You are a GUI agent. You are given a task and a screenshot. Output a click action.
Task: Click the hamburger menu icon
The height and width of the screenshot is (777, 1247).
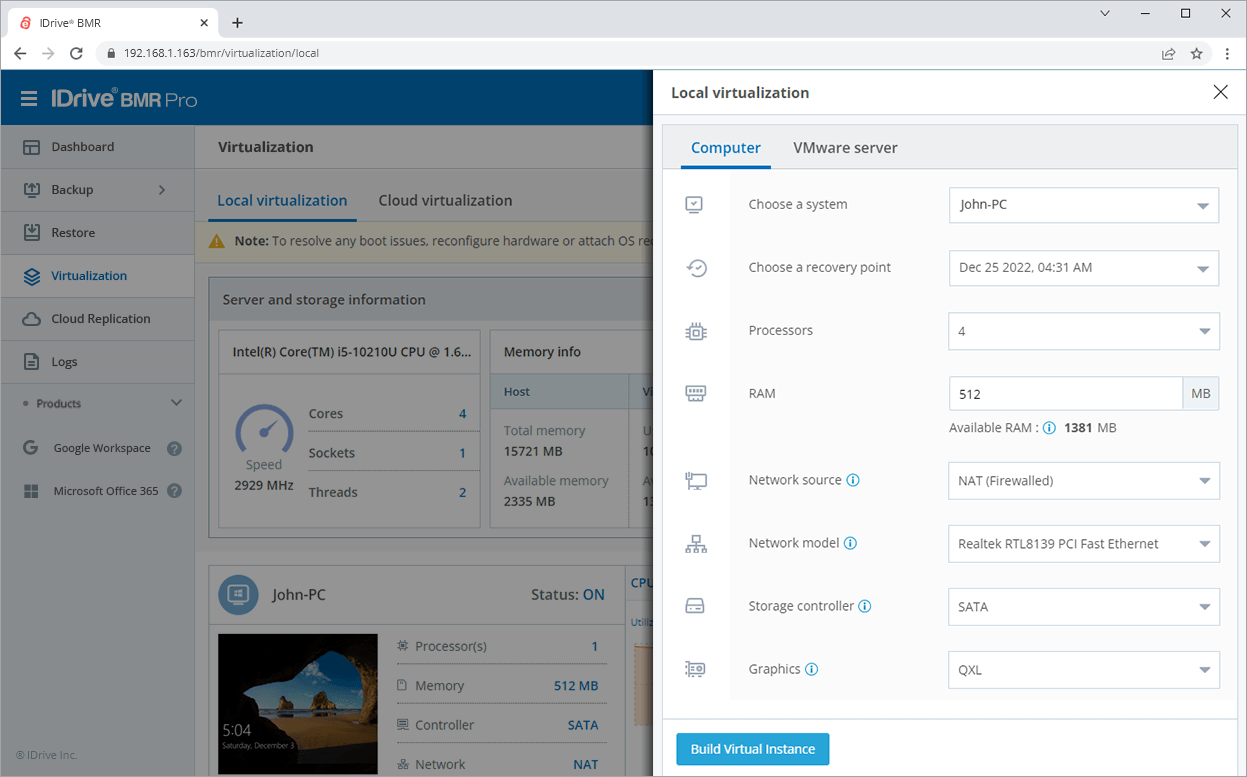point(29,99)
